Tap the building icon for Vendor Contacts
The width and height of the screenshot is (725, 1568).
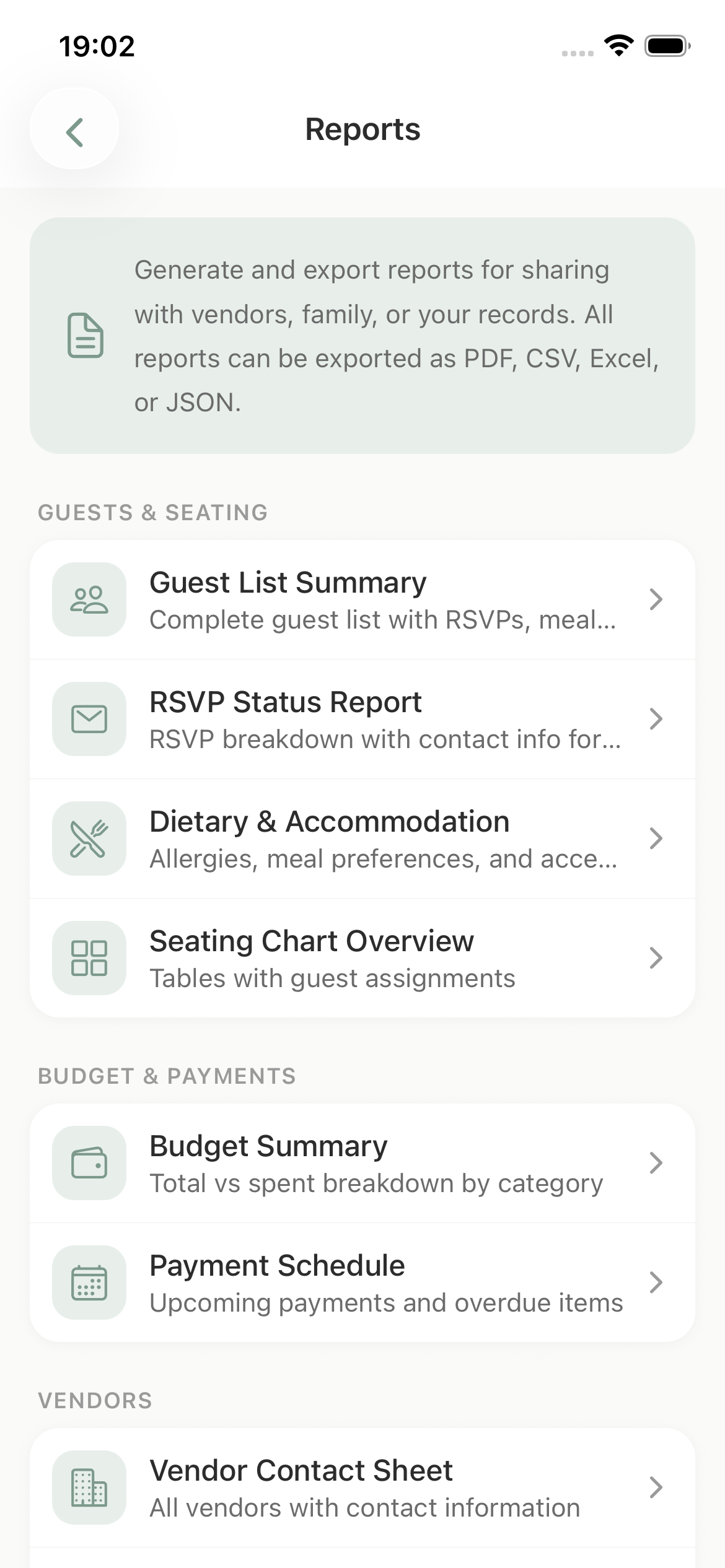pyautogui.click(x=89, y=1487)
